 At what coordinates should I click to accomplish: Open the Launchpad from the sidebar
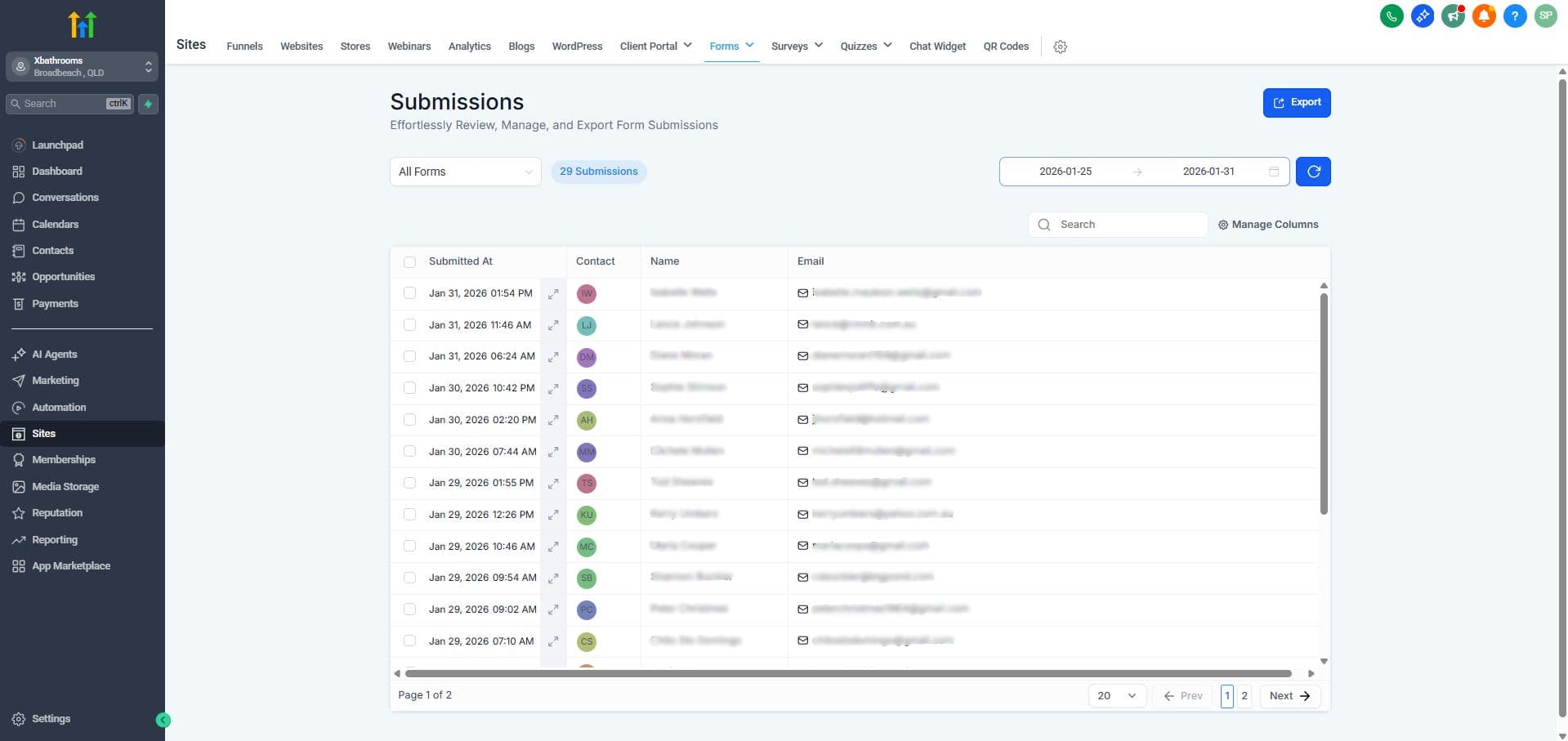(57, 145)
